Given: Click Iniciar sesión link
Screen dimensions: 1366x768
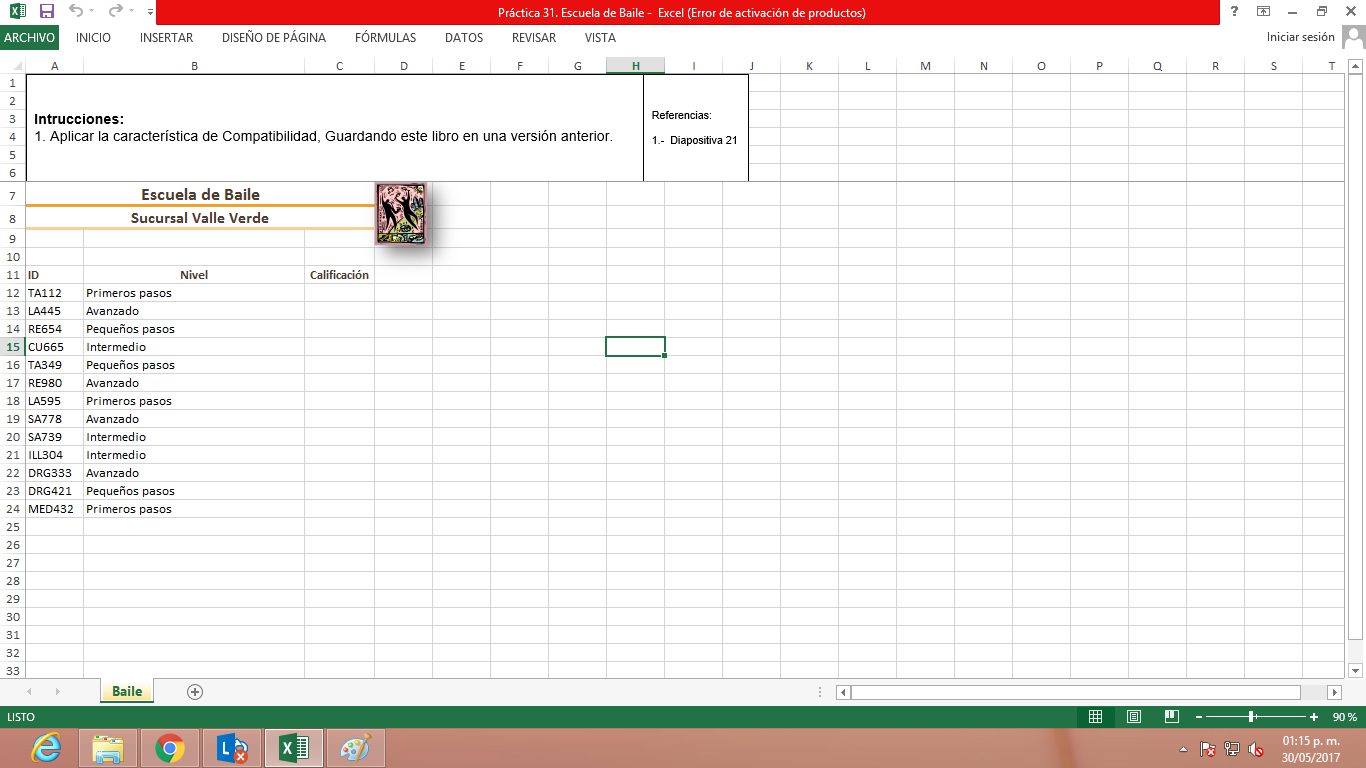Looking at the screenshot, I should [1300, 37].
